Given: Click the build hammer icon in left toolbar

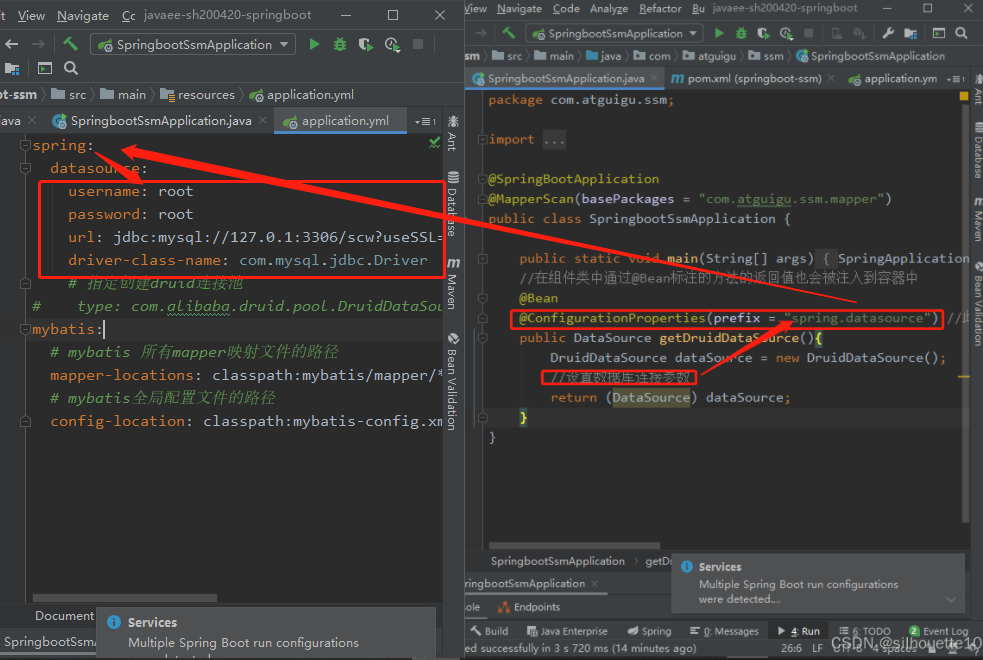Looking at the screenshot, I should 70,43.
